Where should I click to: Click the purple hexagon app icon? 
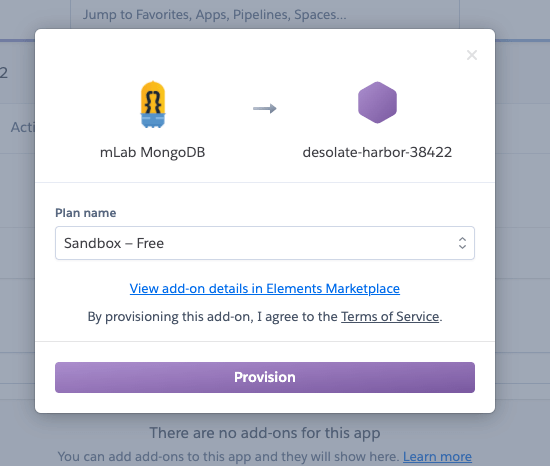pos(377,102)
